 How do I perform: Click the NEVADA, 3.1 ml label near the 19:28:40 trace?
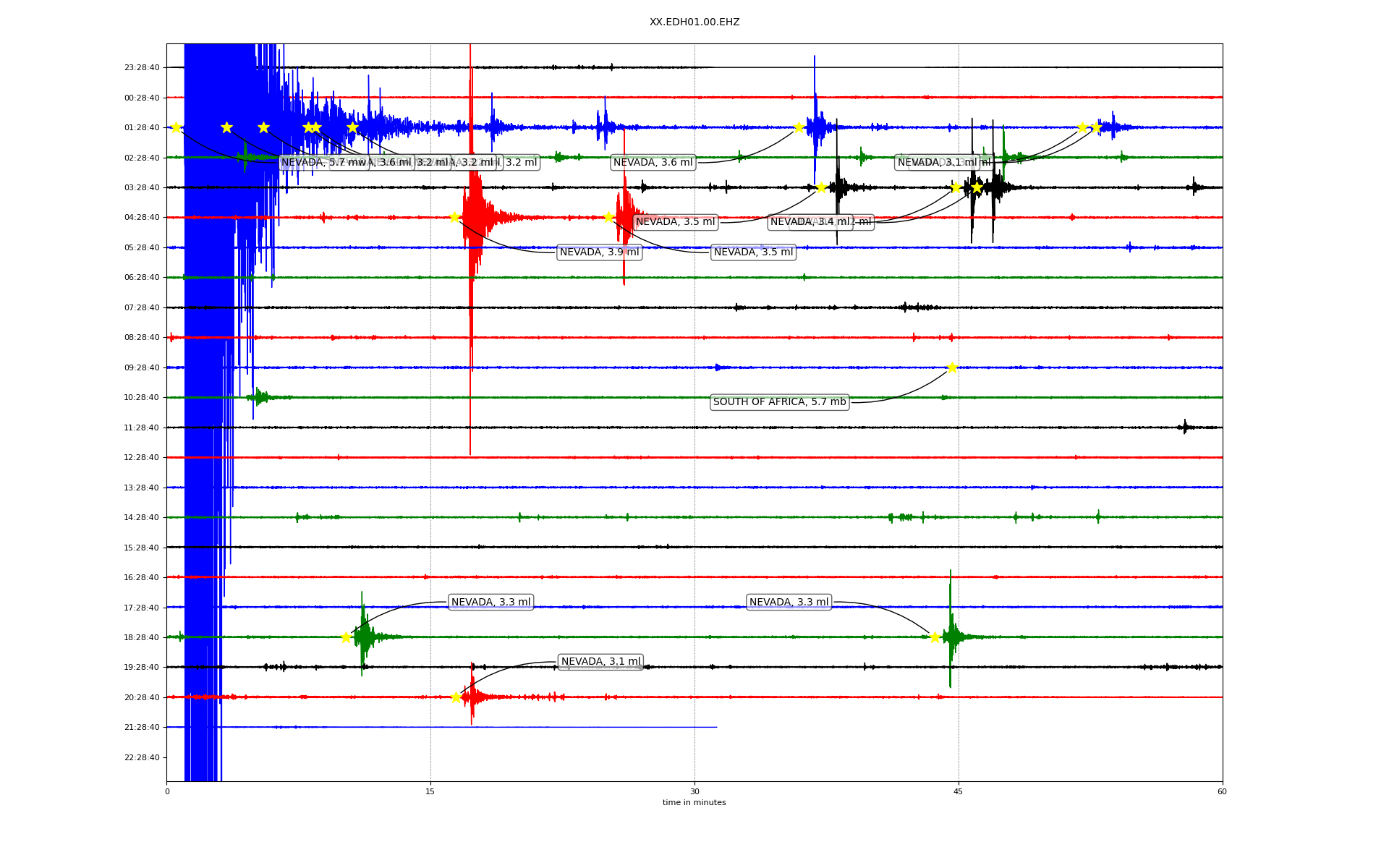[x=600, y=662]
